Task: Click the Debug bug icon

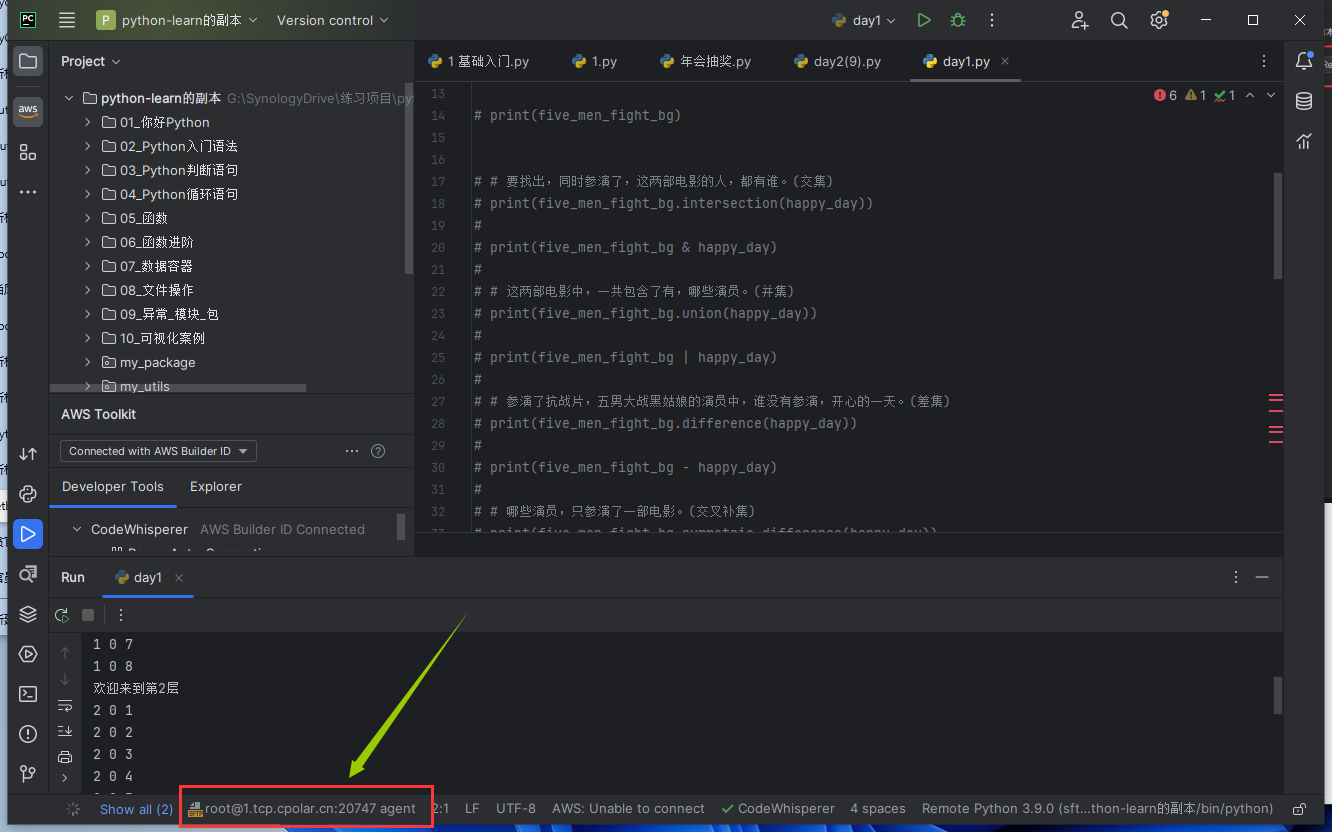Action: [958, 20]
